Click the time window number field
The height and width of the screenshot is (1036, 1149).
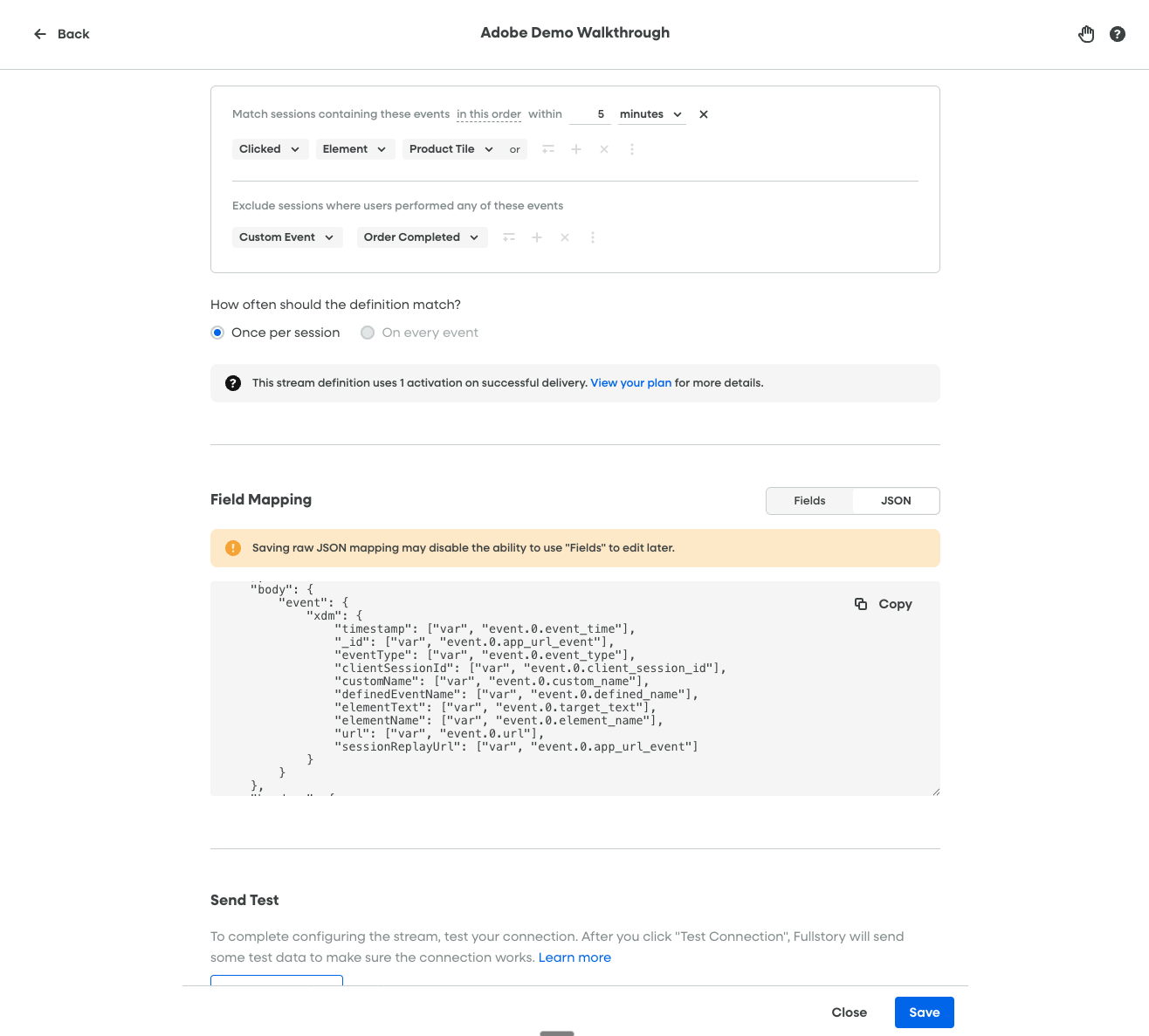pyautogui.click(x=590, y=114)
